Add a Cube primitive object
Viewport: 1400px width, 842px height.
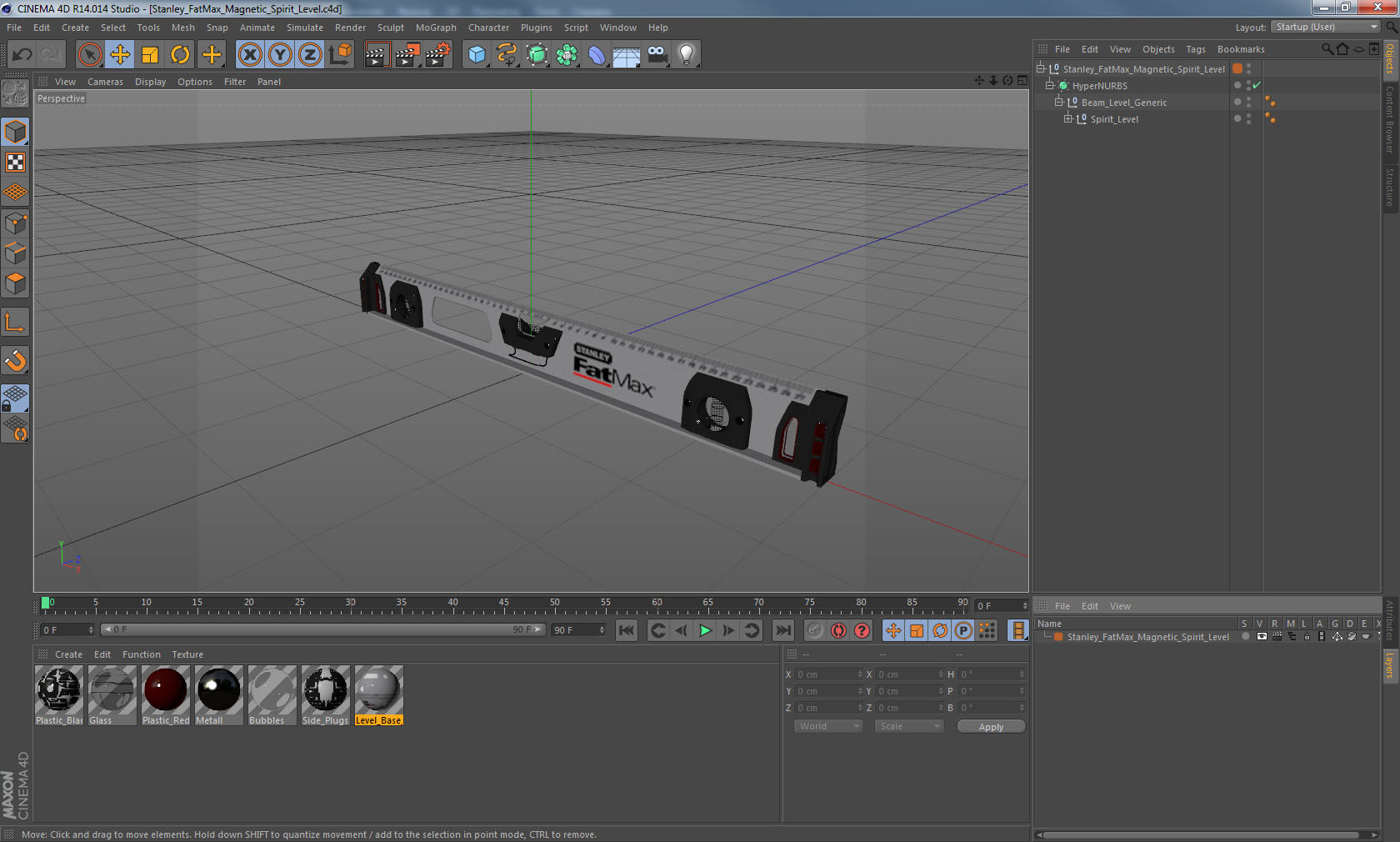click(477, 55)
